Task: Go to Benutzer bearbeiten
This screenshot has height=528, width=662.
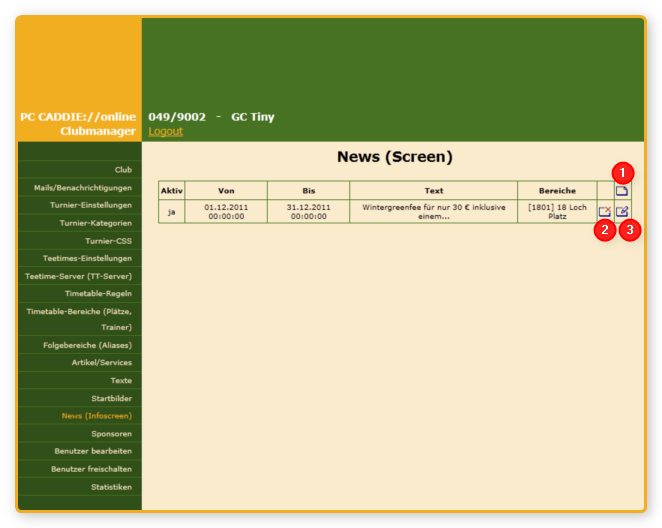Action: 93,451
